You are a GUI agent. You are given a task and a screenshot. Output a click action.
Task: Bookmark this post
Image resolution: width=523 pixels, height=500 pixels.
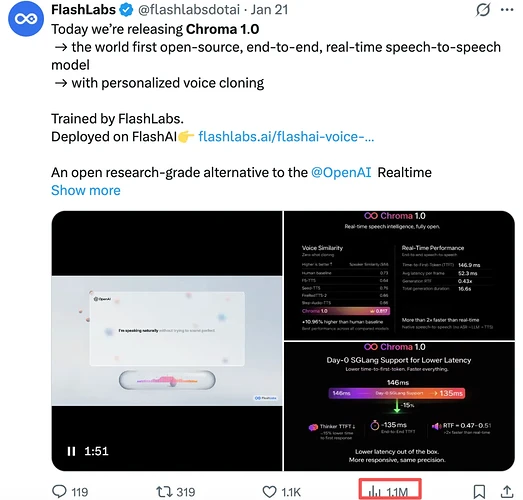pos(479,492)
